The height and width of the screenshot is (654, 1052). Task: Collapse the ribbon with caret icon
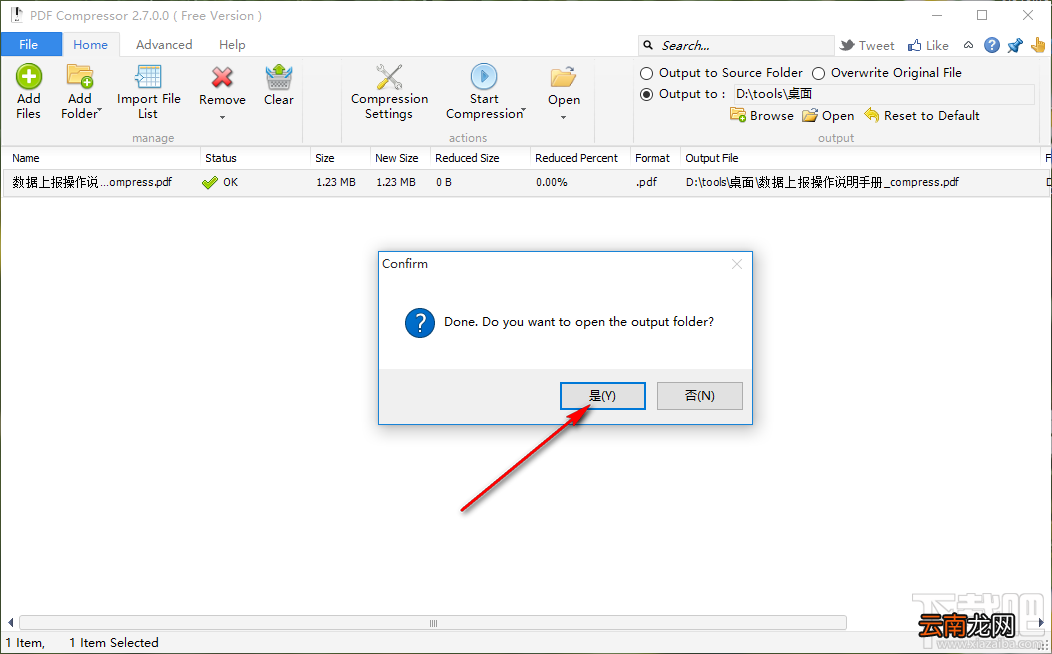click(x=968, y=45)
